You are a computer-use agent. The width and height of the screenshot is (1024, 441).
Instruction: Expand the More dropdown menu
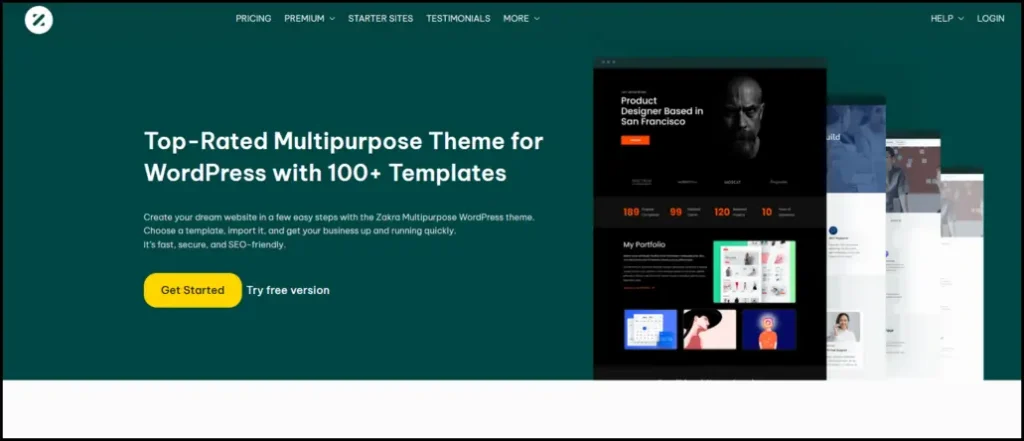(x=521, y=18)
